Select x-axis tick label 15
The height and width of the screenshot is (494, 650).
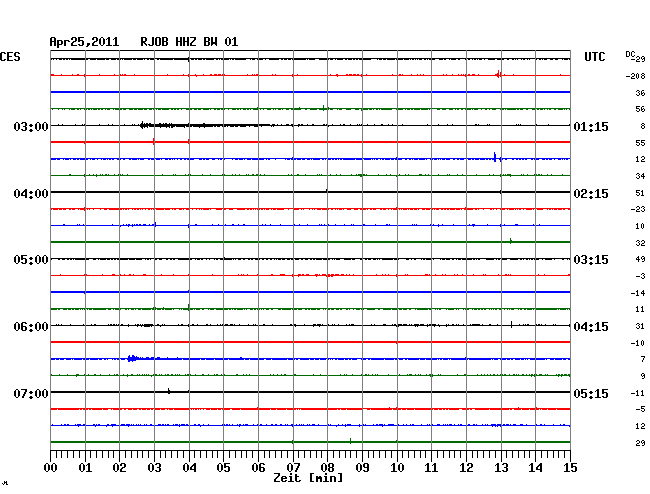(570, 467)
